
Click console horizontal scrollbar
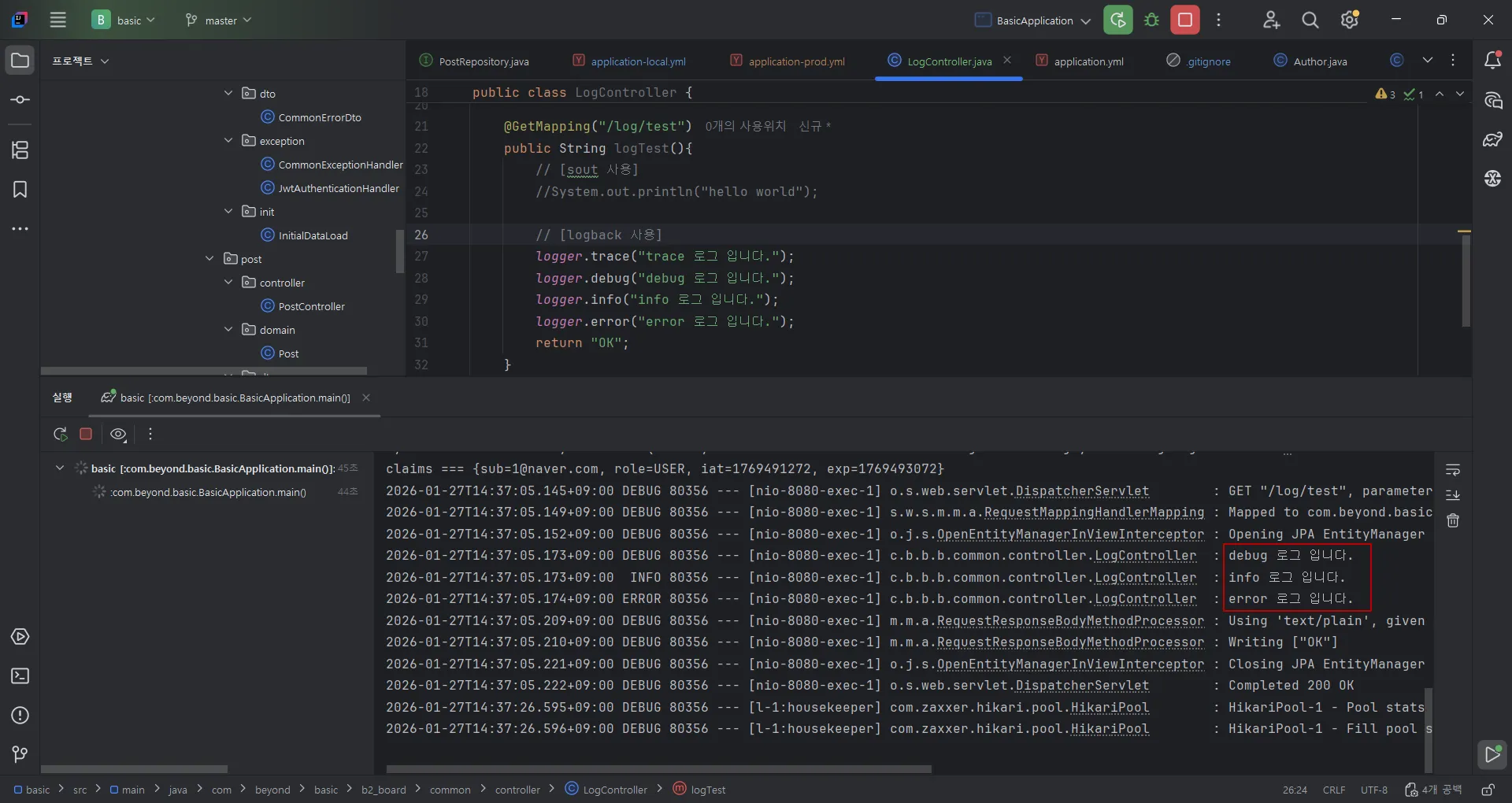coord(658,768)
